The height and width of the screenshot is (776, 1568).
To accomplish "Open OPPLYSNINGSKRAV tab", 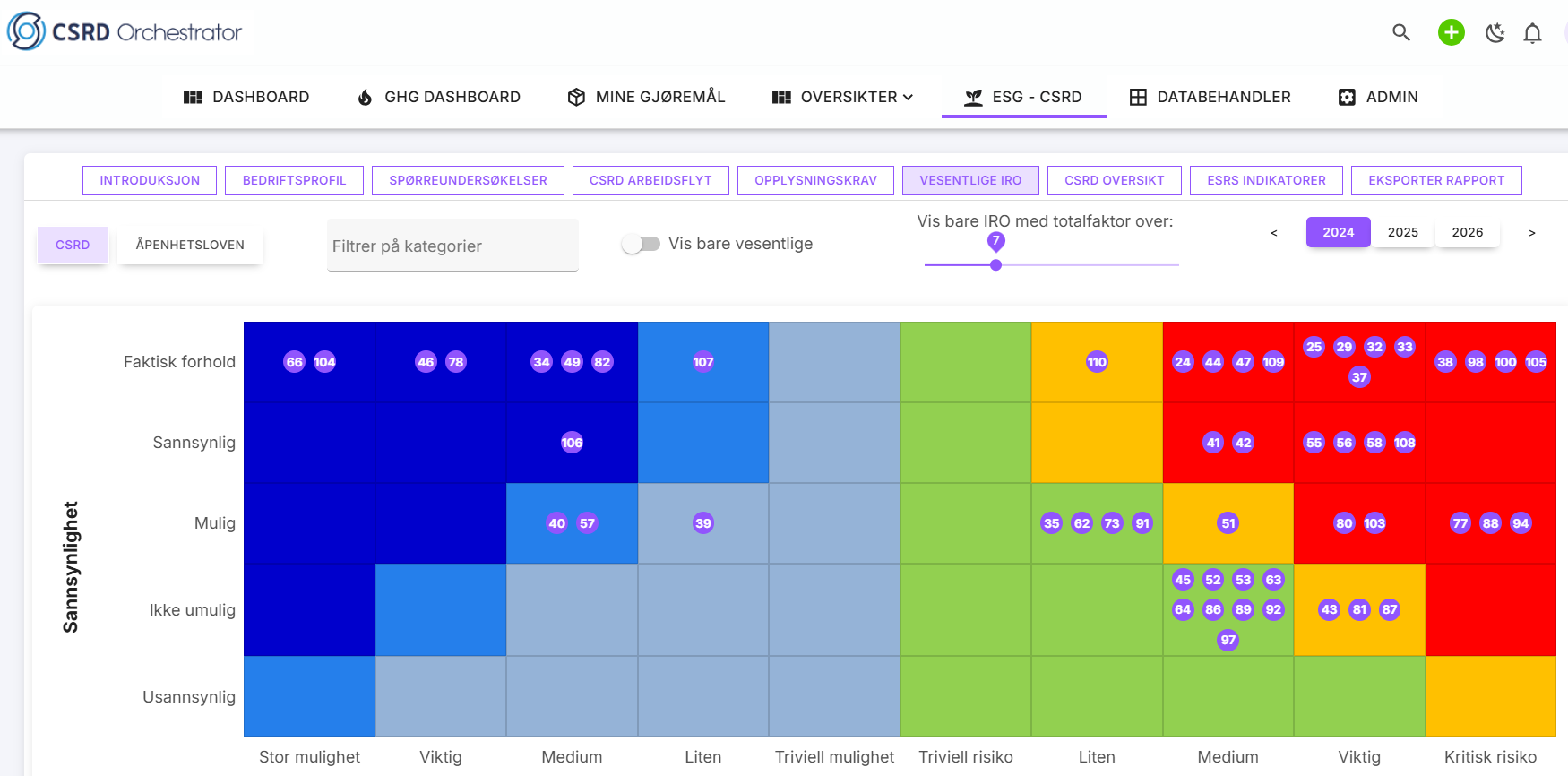I will click(x=815, y=180).
